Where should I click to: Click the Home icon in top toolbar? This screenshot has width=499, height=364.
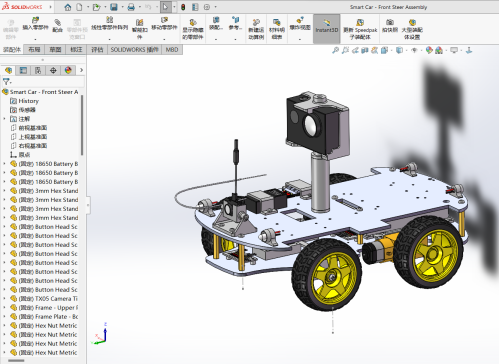click(68, 7)
